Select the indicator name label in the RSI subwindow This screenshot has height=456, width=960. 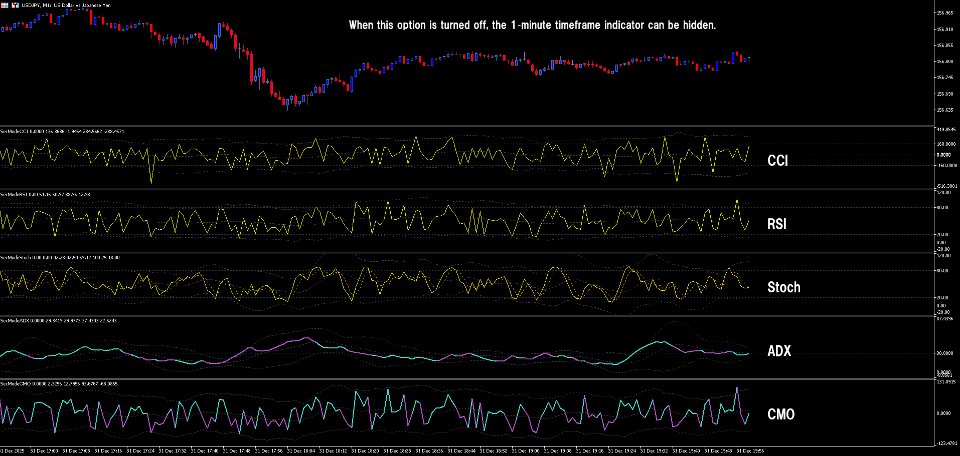coord(46,194)
